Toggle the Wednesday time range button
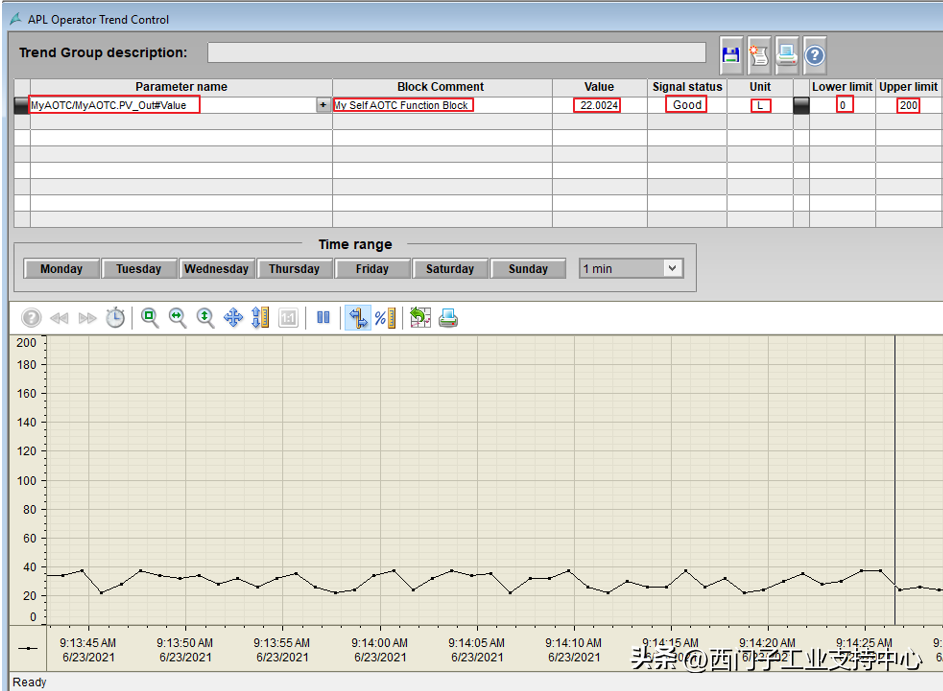Viewport: 943px width, 691px height. tap(216, 269)
